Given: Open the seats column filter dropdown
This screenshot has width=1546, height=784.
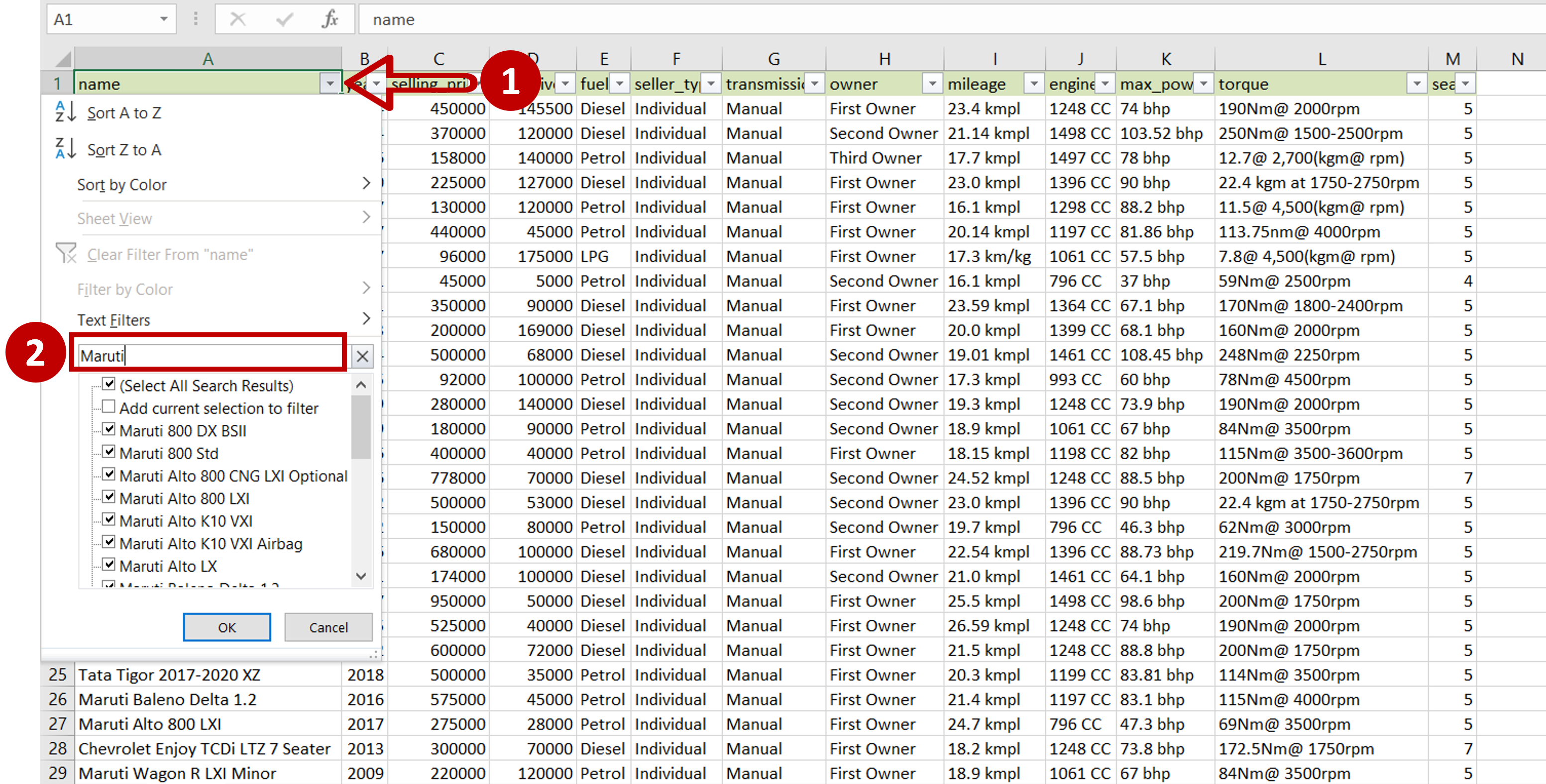Looking at the screenshot, I should [x=1465, y=84].
